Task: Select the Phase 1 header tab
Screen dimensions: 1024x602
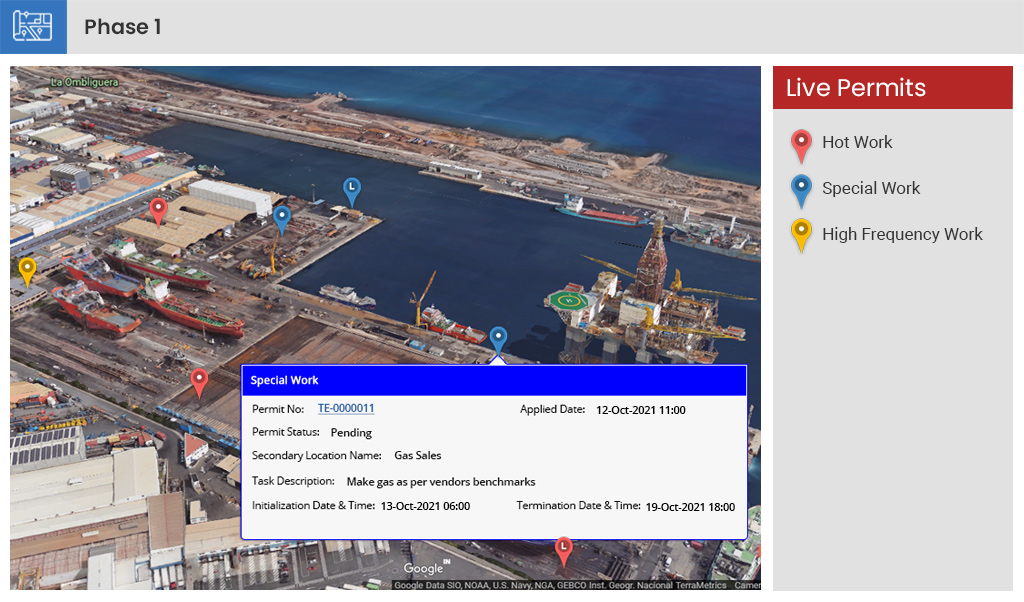Action: click(x=123, y=27)
